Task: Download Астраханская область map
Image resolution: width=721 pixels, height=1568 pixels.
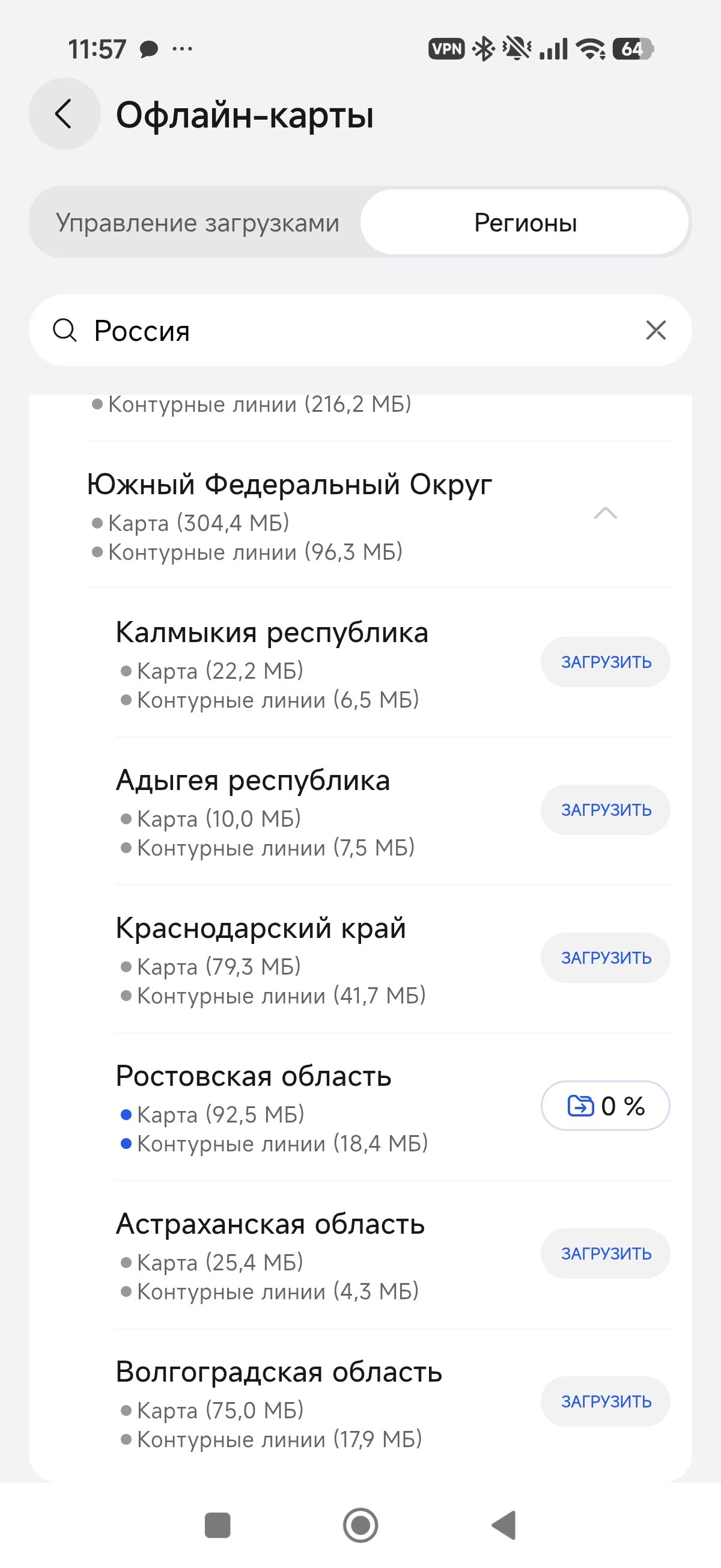Action: (x=606, y=1254)
